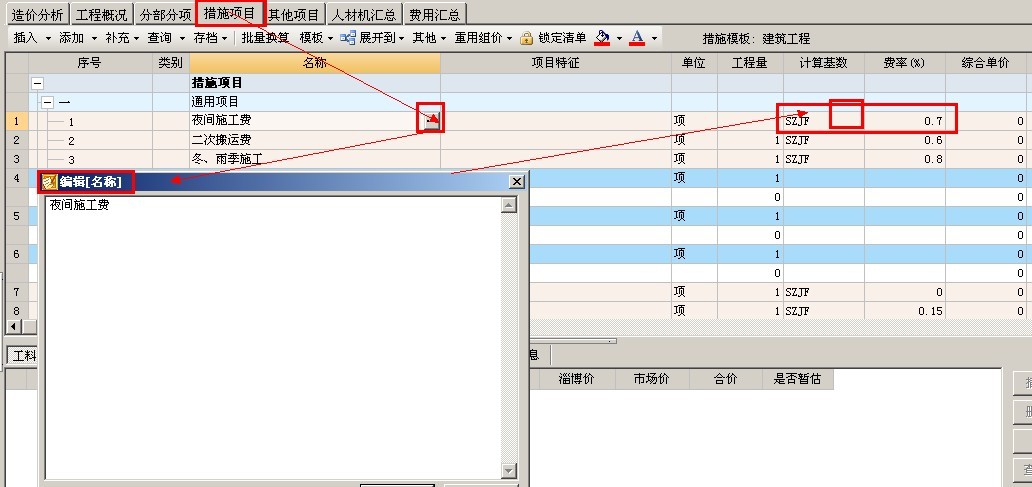The image size is (1032, 487).
Task: Open the 展开到 dropdown arrow
Action: tap(401, 39)
